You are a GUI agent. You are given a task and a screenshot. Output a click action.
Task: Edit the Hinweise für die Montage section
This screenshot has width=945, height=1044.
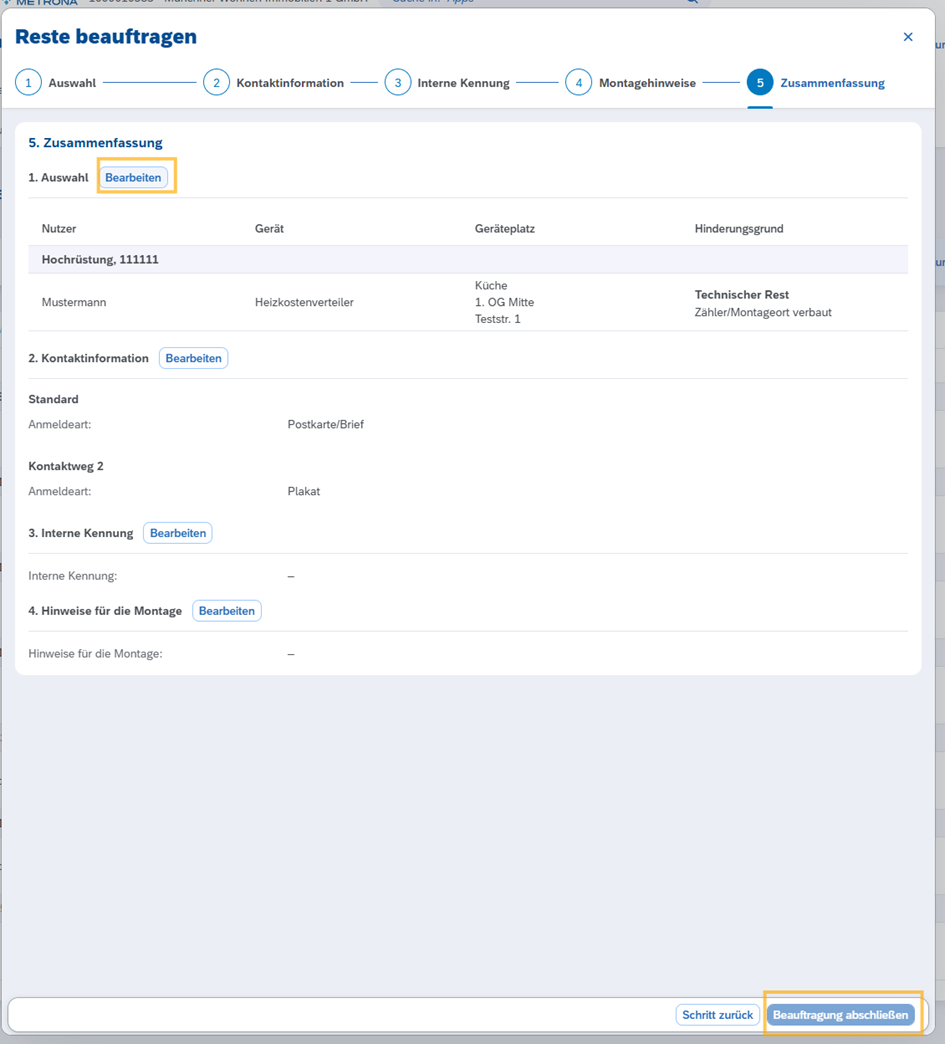227,611
